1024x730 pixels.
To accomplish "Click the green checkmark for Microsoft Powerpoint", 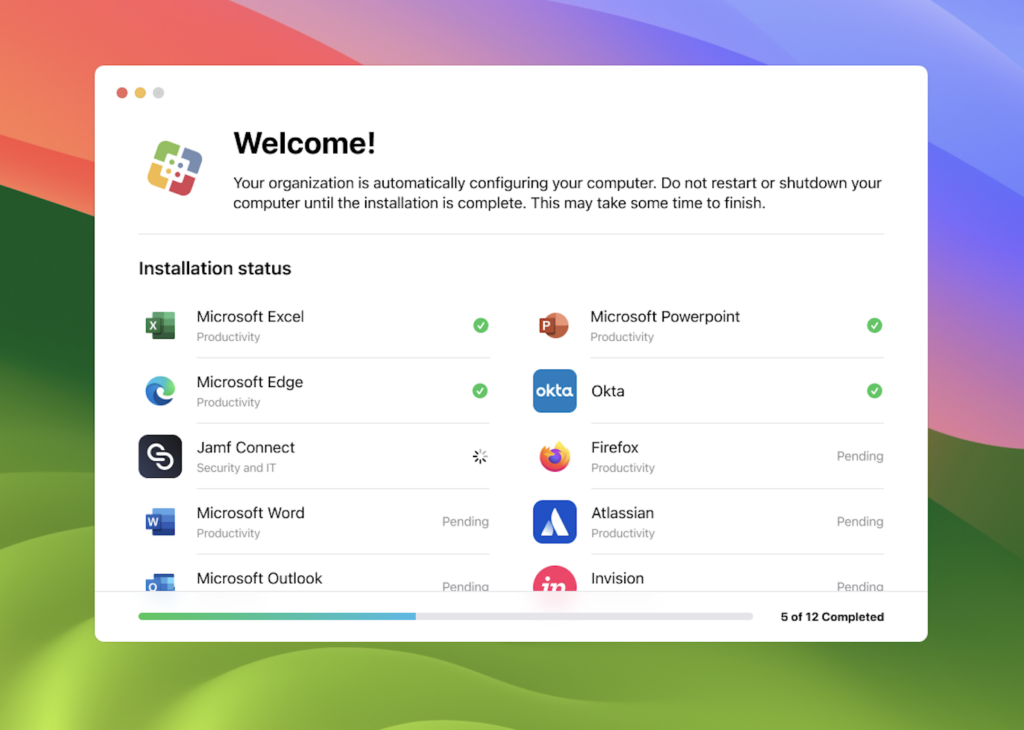I will [874, 325].
